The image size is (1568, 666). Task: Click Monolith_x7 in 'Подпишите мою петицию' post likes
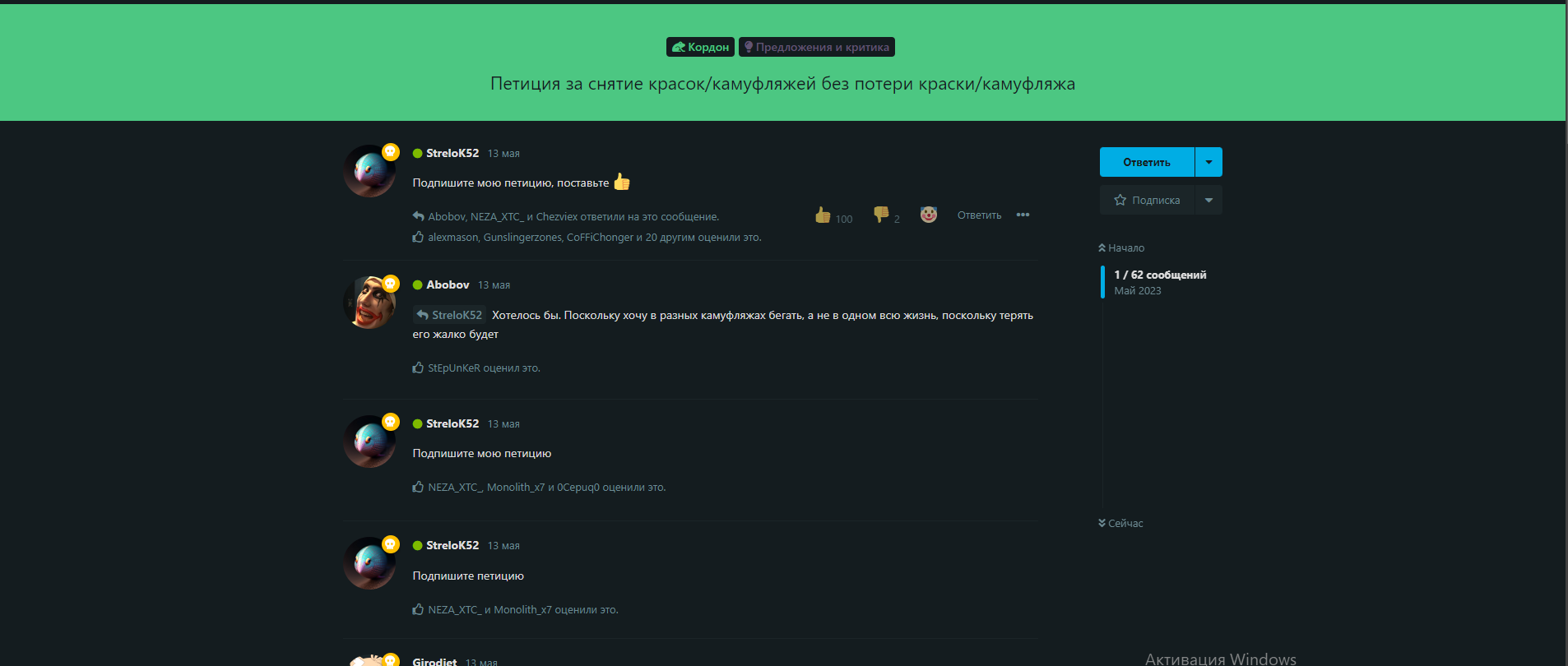[x=516, y=487]
